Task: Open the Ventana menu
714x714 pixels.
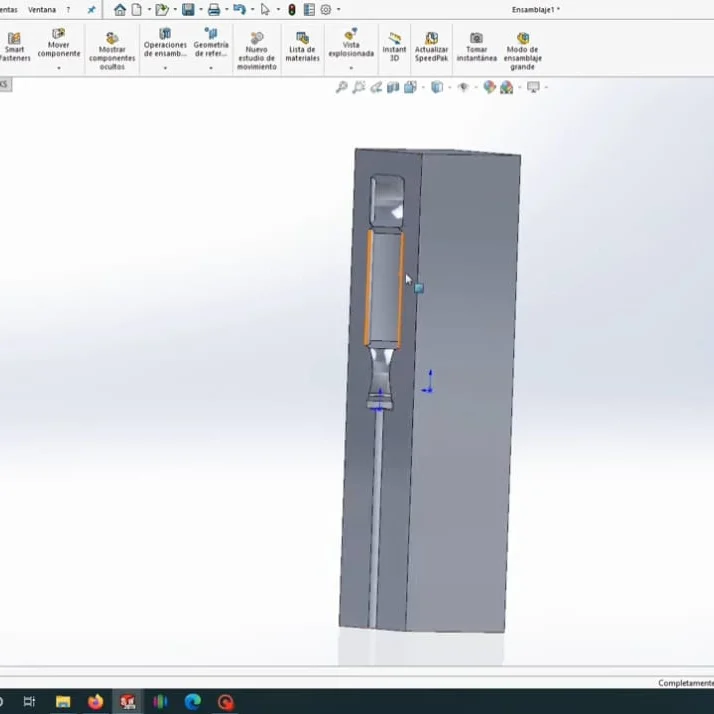Action: point(42,10)
